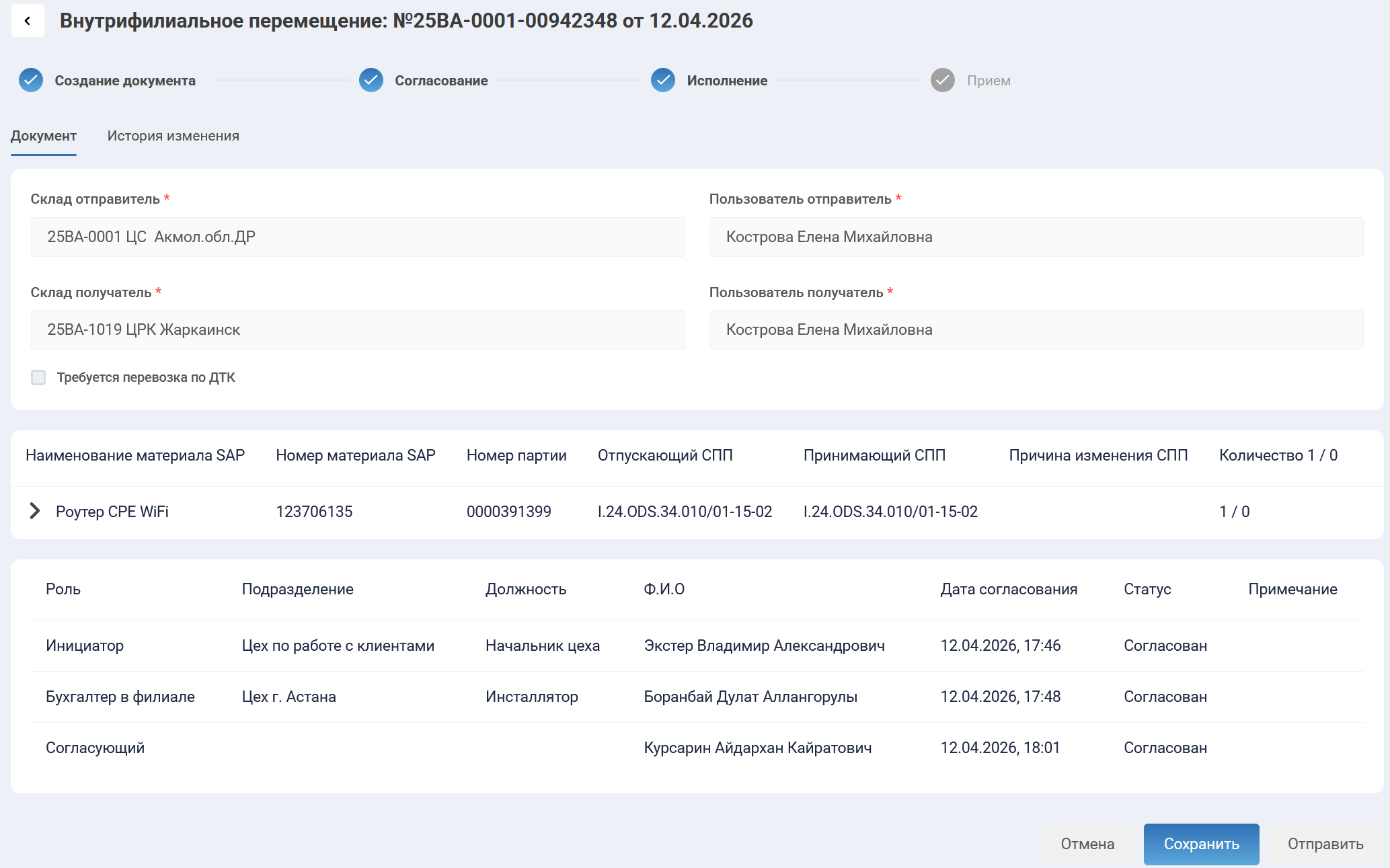The width and height of the screenshot is (1390, 868).
Task: Click the back arrow button
Action: 28,21
